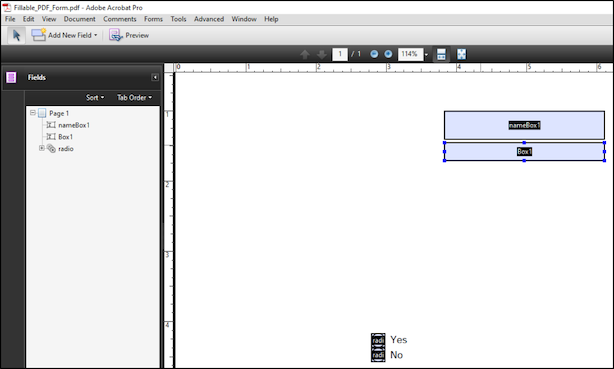Expand the radio field group
Screen dimensions: 614x369
click(x=42, y=148)
